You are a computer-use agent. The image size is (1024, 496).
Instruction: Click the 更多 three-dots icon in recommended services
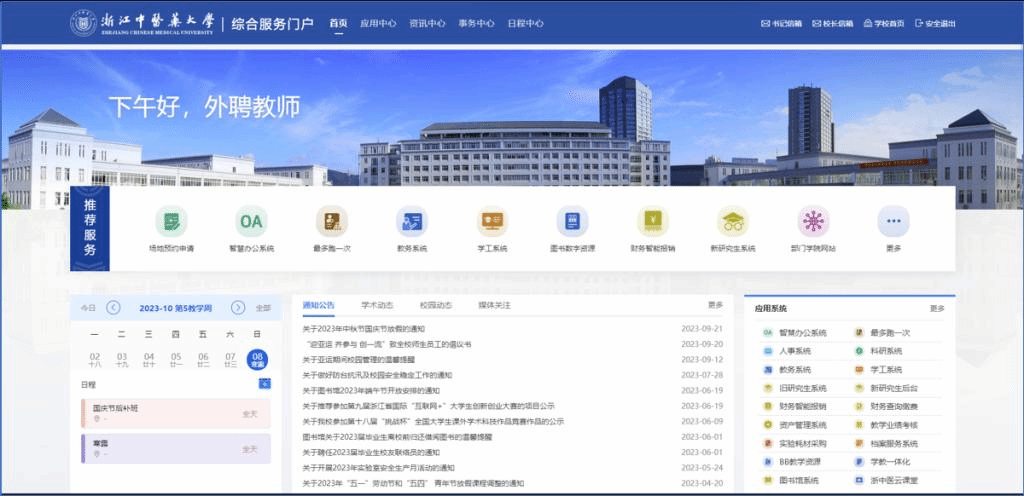coord(892,221)
